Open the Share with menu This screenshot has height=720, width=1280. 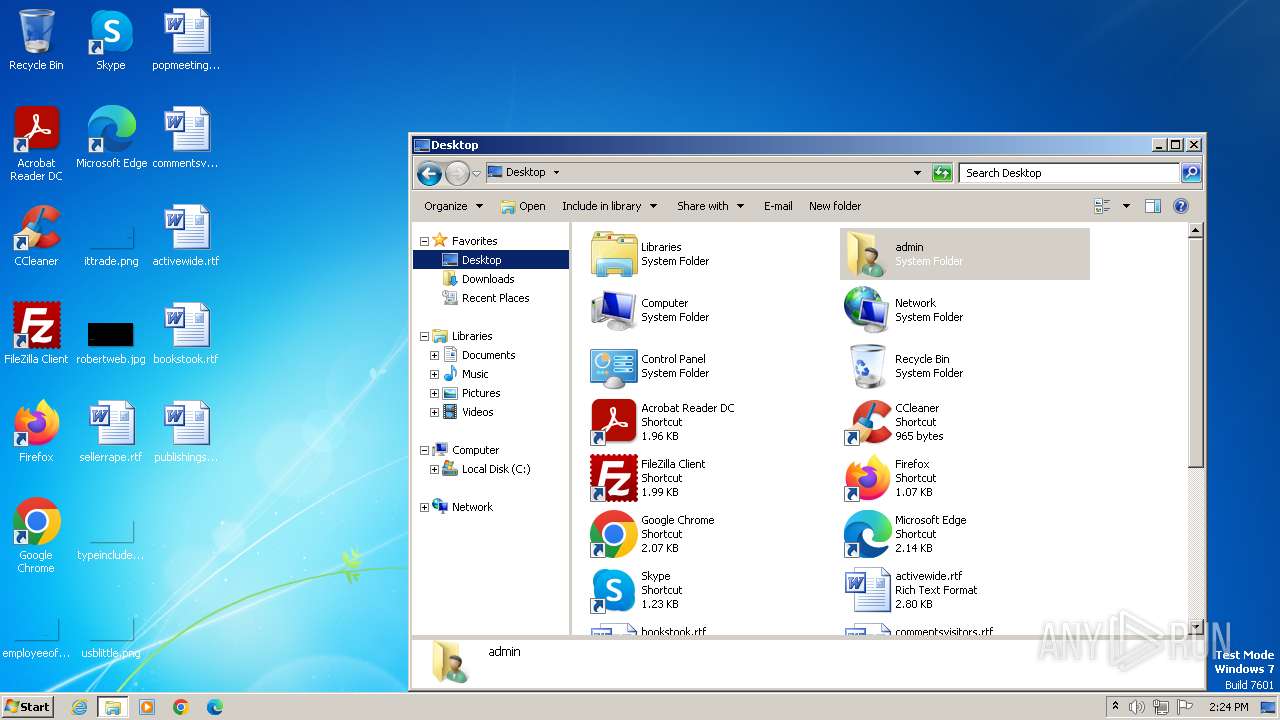[x=710, y=206]
